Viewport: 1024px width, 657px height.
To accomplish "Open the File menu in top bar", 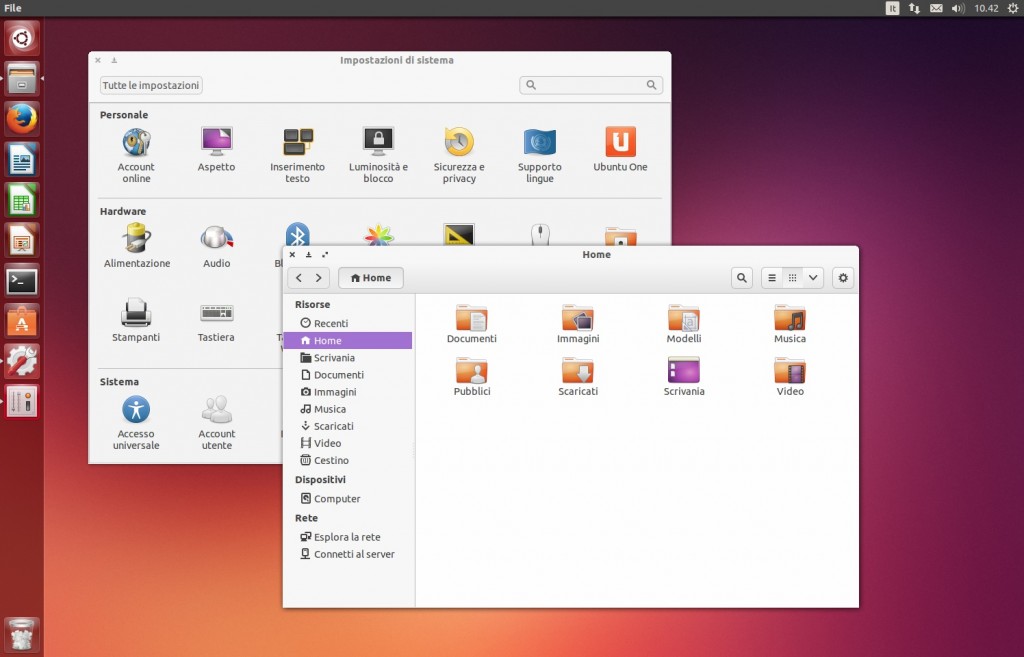I will [13, 8].
